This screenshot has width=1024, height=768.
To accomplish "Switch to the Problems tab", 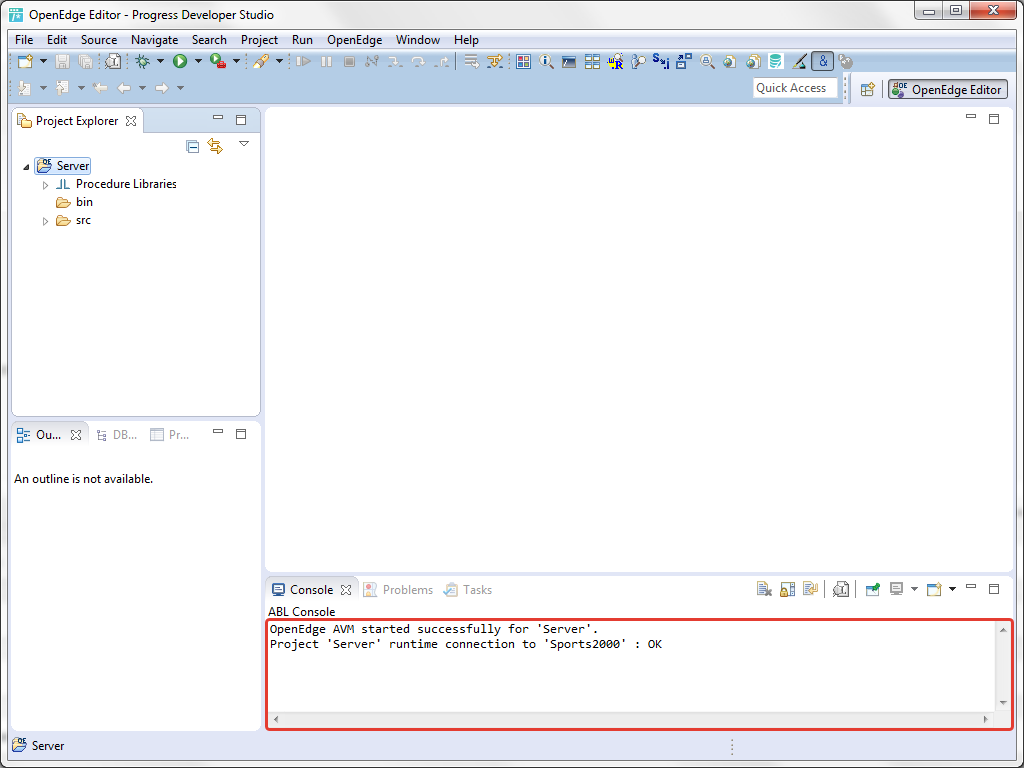I will (x=398, y=590).
